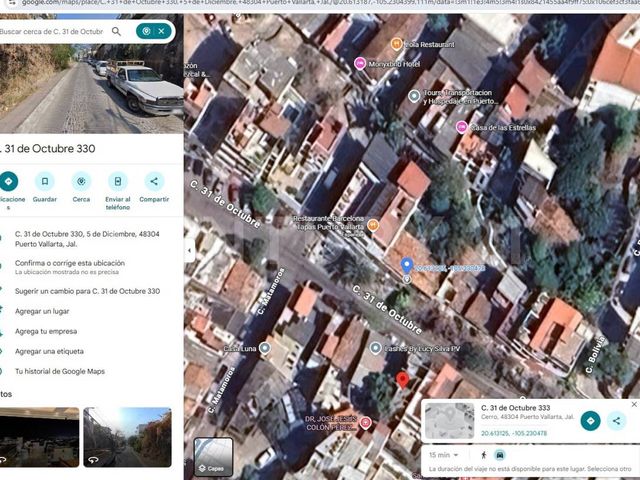Click the Tours Transportacion y Hospedaje marker
Image resolution: width=640 pixels, height=480 pixels.
coord(414,96)
